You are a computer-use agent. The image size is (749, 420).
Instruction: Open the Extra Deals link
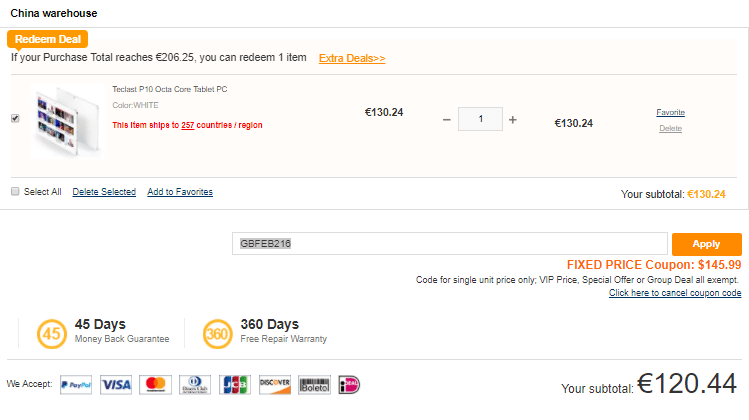pos(352,58)
